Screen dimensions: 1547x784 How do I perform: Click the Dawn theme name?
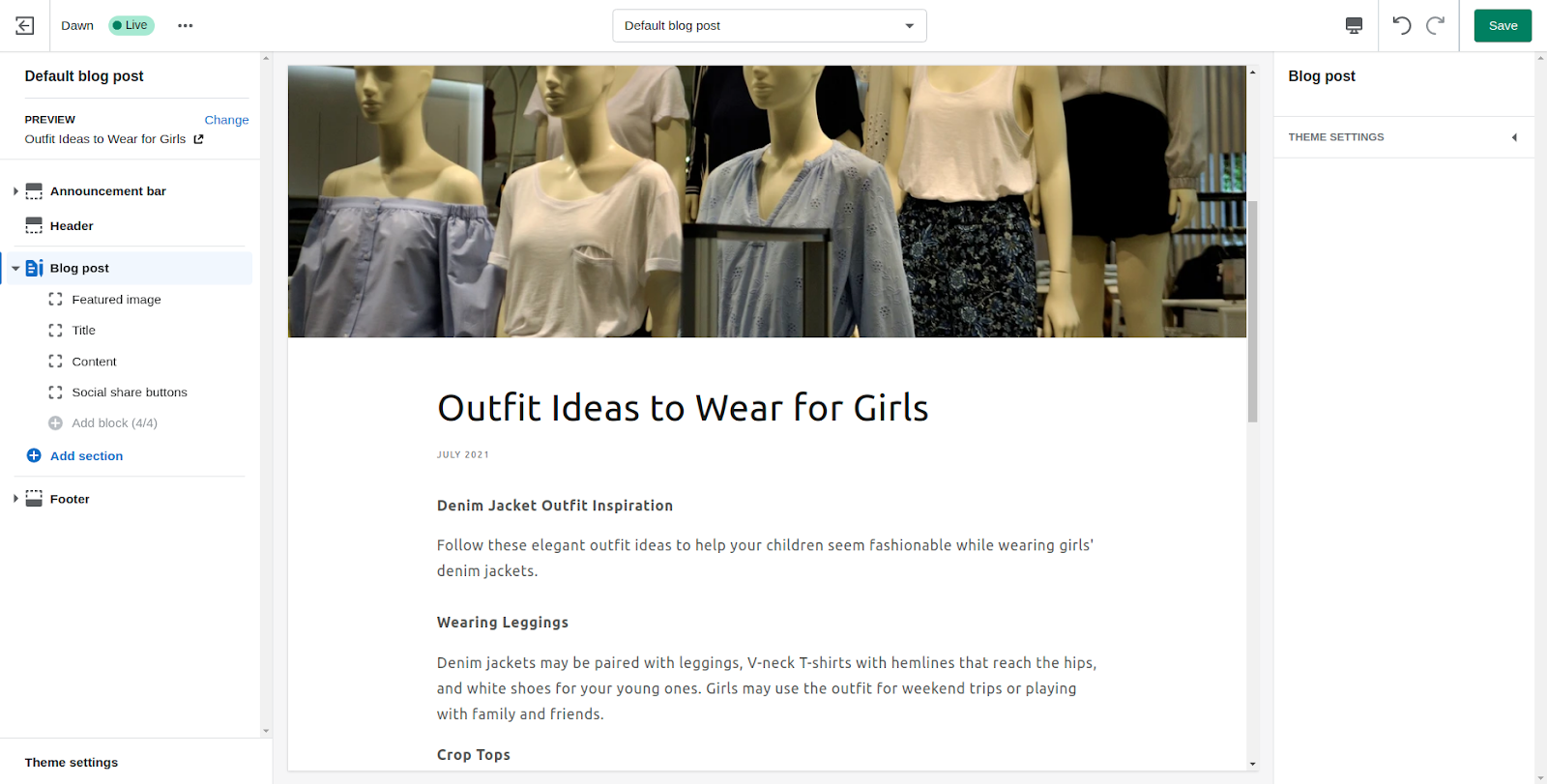77,26
